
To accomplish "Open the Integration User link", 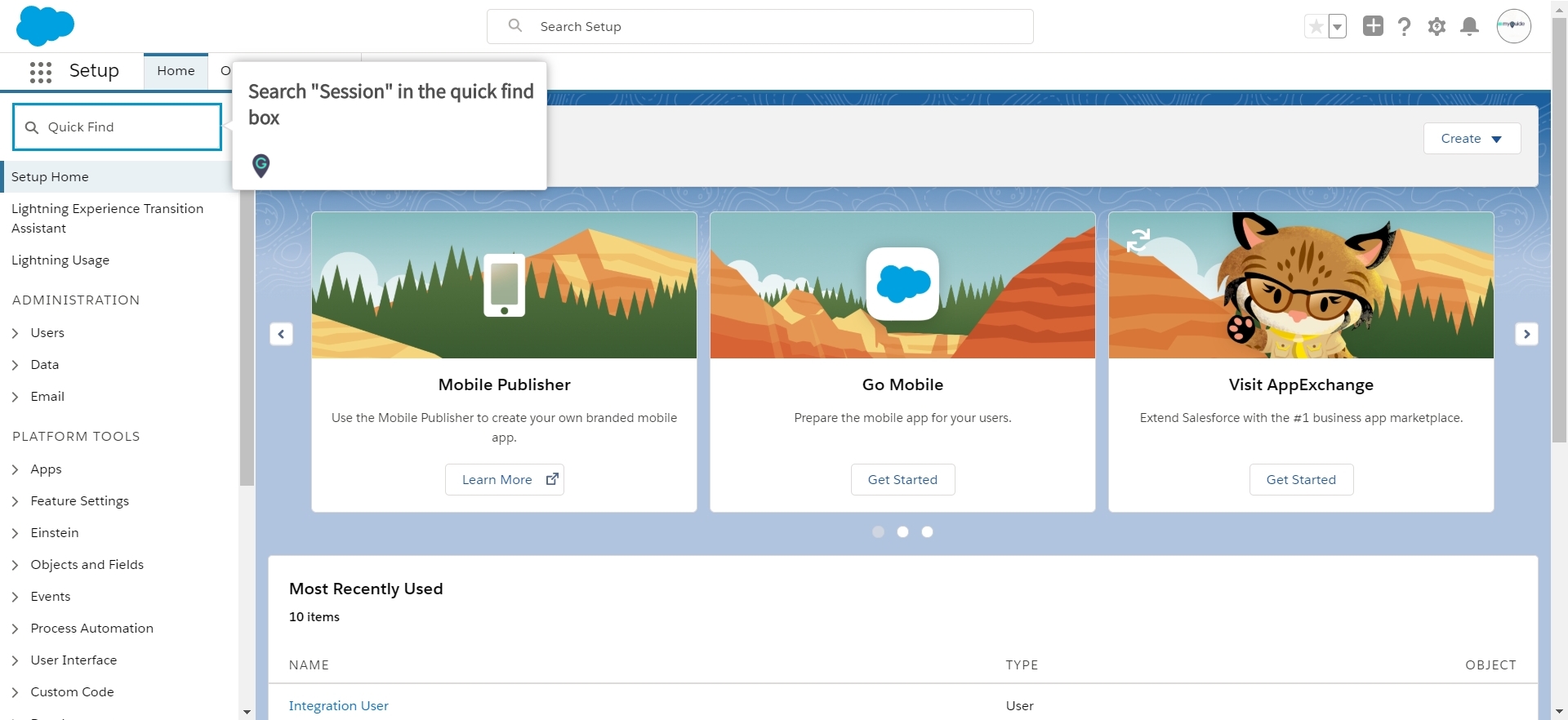I will [338, 706].
